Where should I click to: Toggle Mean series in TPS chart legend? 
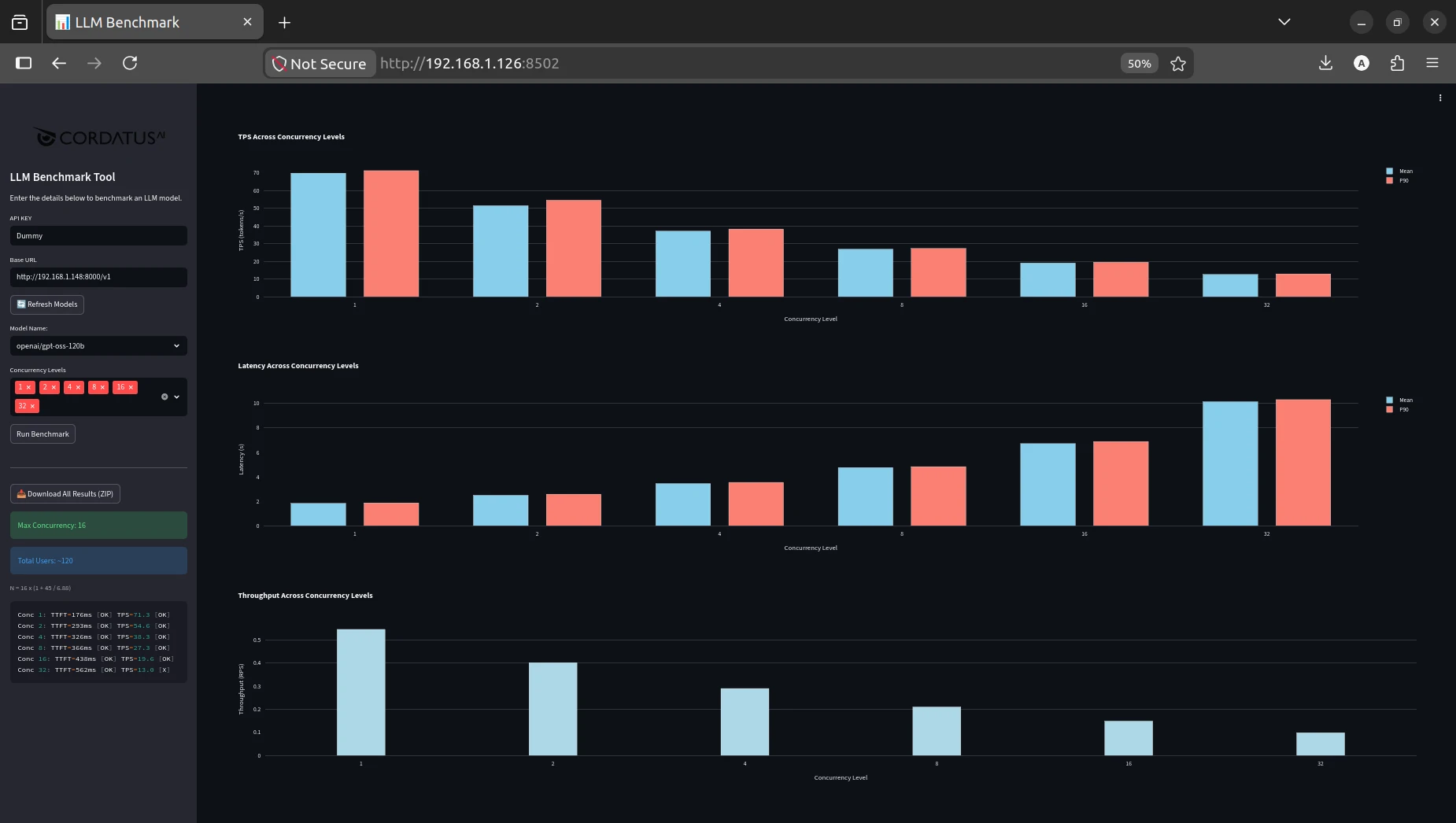click(1399, 171)
